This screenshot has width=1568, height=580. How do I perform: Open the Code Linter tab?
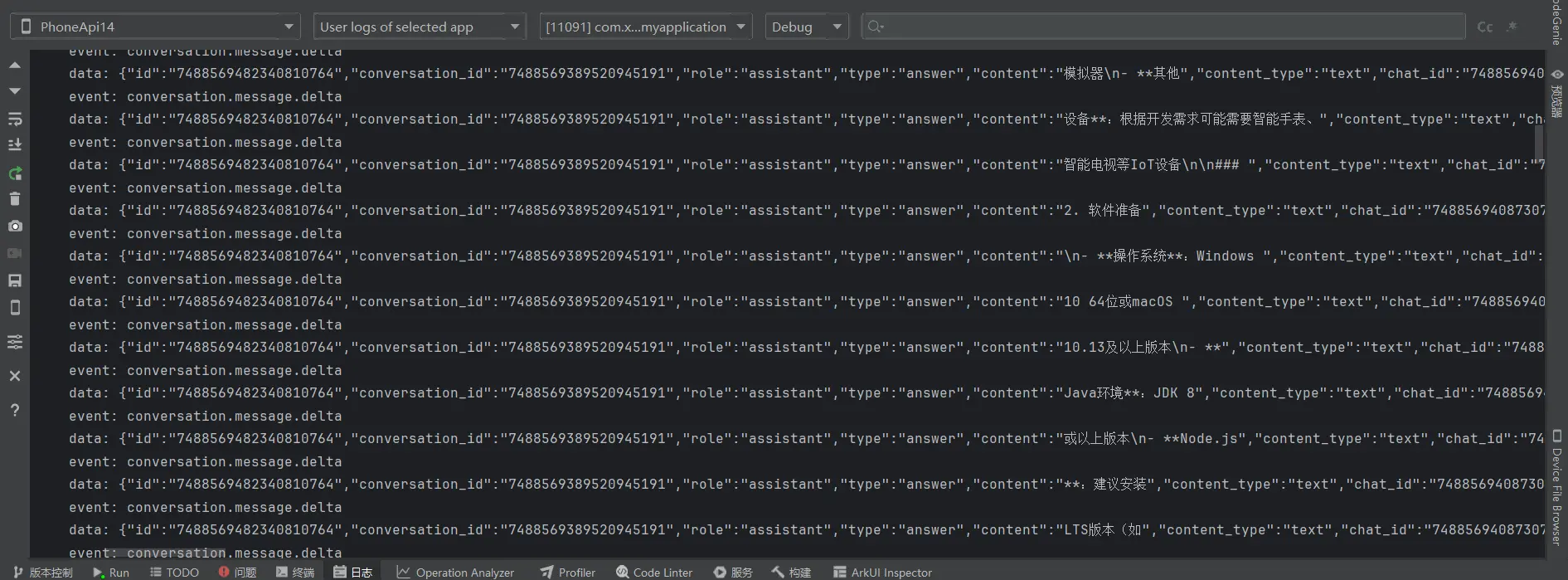pyautogui.click(x=654, y=572)
